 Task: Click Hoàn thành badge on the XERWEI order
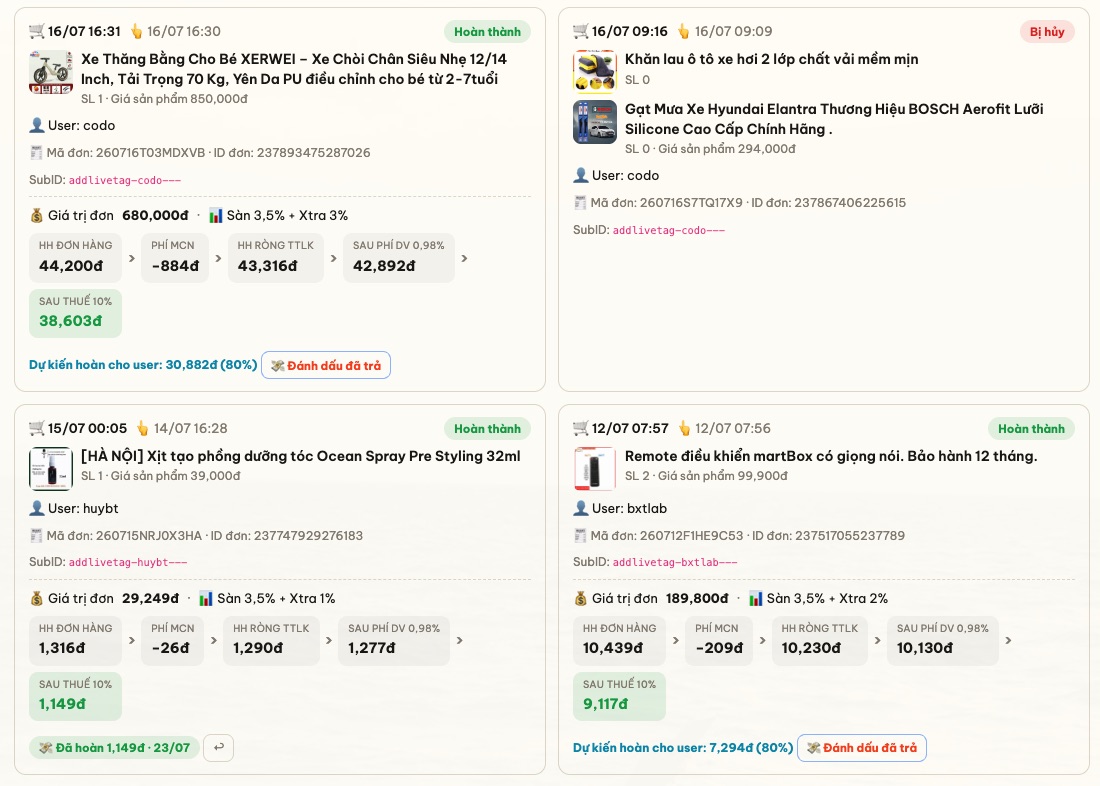pyautogui.click(x=487, y=32)
